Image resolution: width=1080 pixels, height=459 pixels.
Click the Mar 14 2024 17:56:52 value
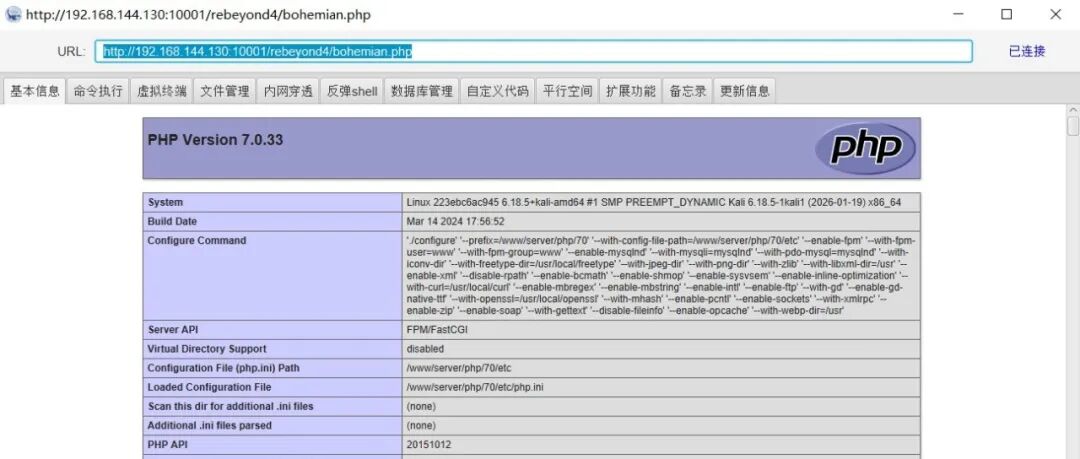(x=455, y=222)
